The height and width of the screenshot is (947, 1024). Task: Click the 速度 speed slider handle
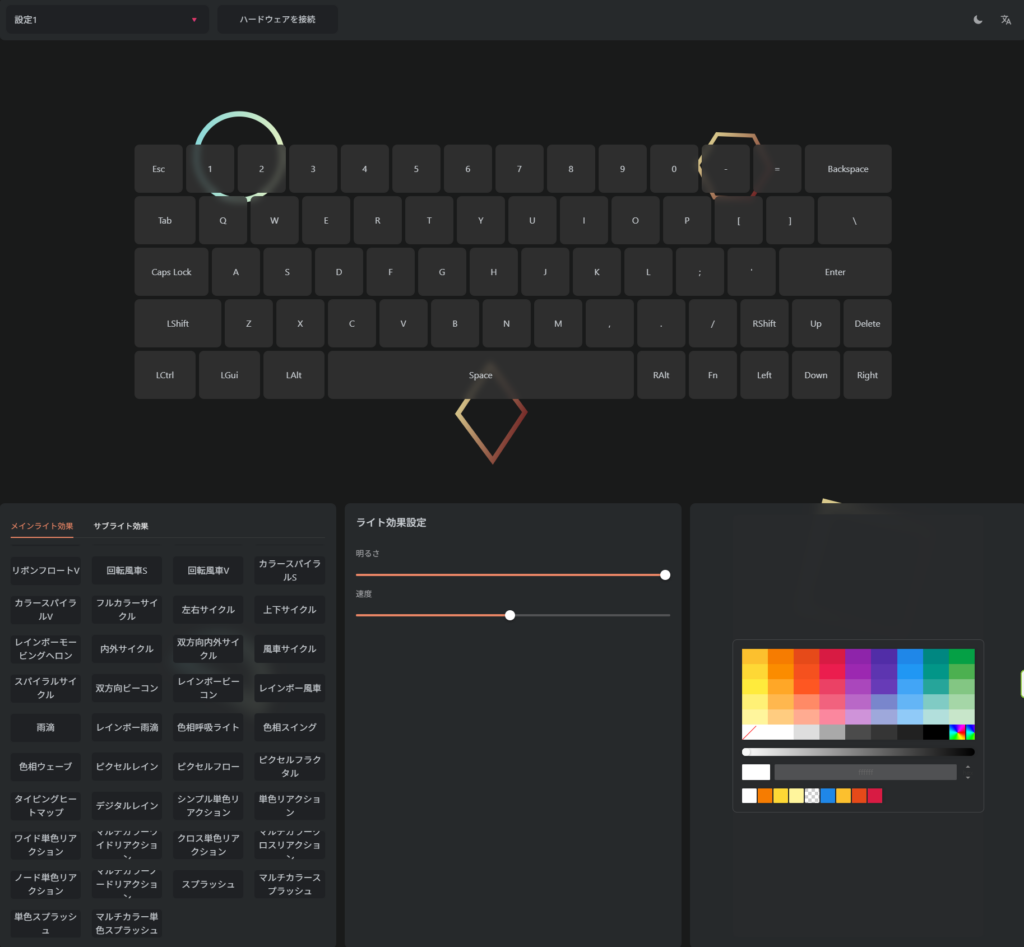(x=510, y=615)
